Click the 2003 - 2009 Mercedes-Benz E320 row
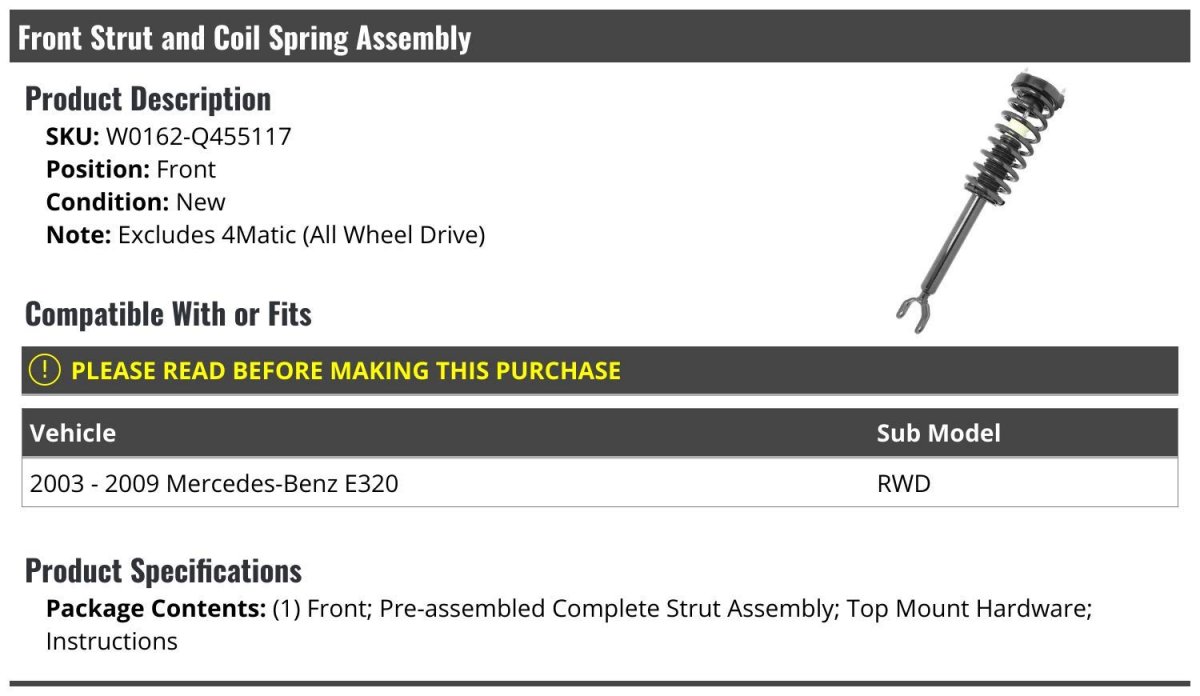 pos(214,484)
